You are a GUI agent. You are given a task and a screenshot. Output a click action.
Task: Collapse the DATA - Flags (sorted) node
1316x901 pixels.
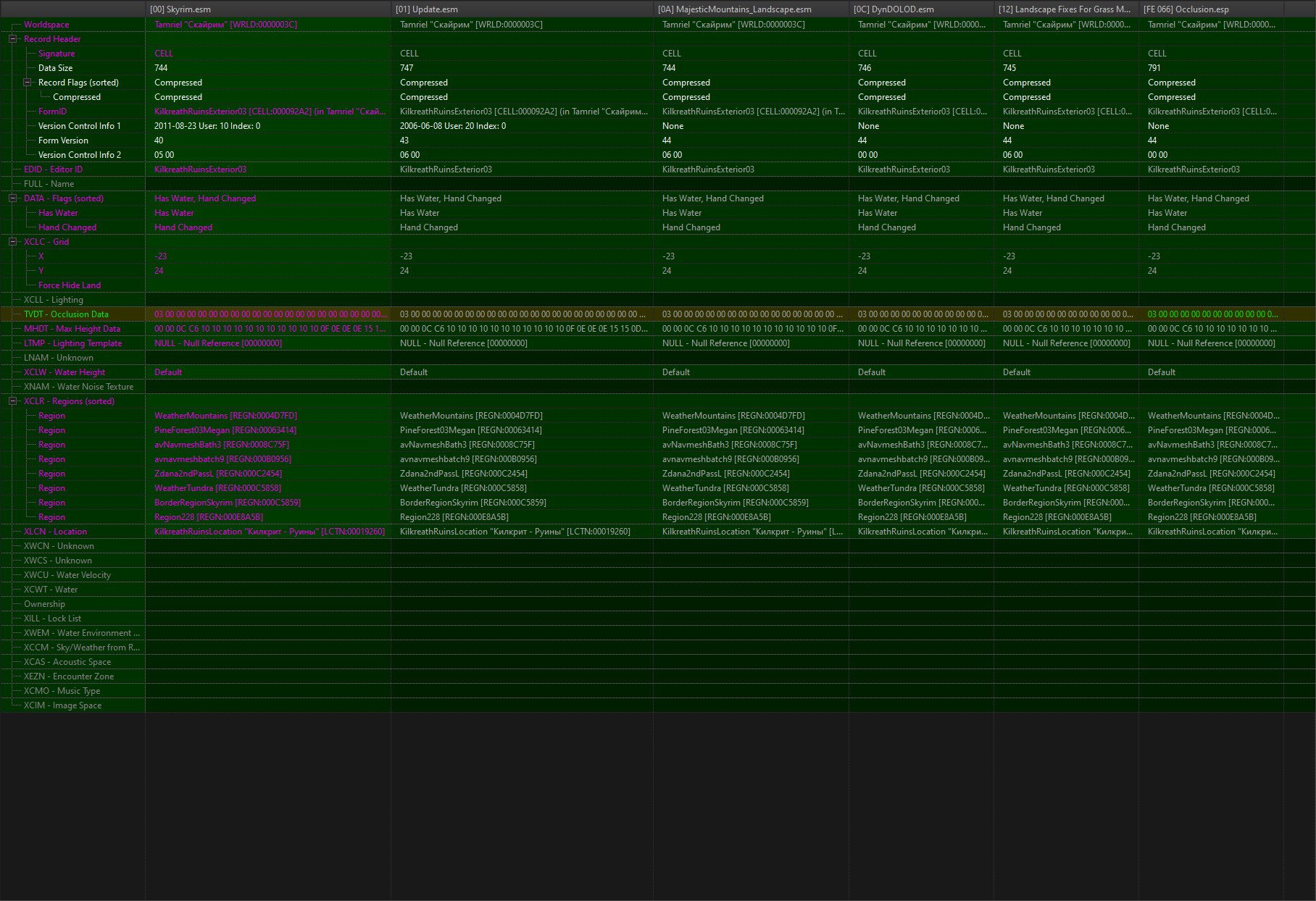coord(12,198)
